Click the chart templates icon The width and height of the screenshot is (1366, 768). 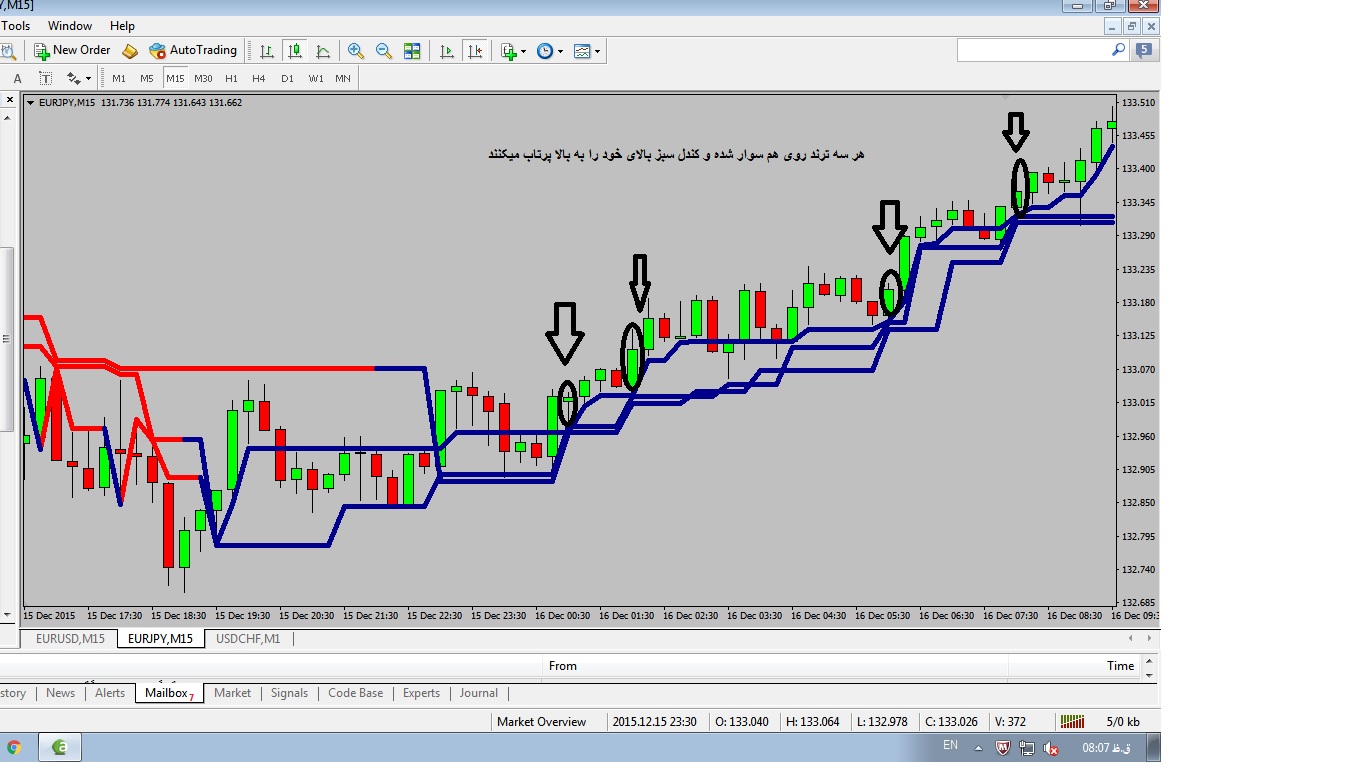[582, 51]
